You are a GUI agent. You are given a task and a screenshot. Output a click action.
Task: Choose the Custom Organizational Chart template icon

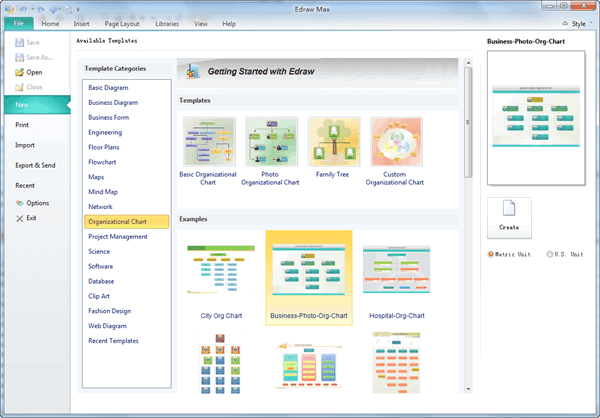tap(396, 142)
